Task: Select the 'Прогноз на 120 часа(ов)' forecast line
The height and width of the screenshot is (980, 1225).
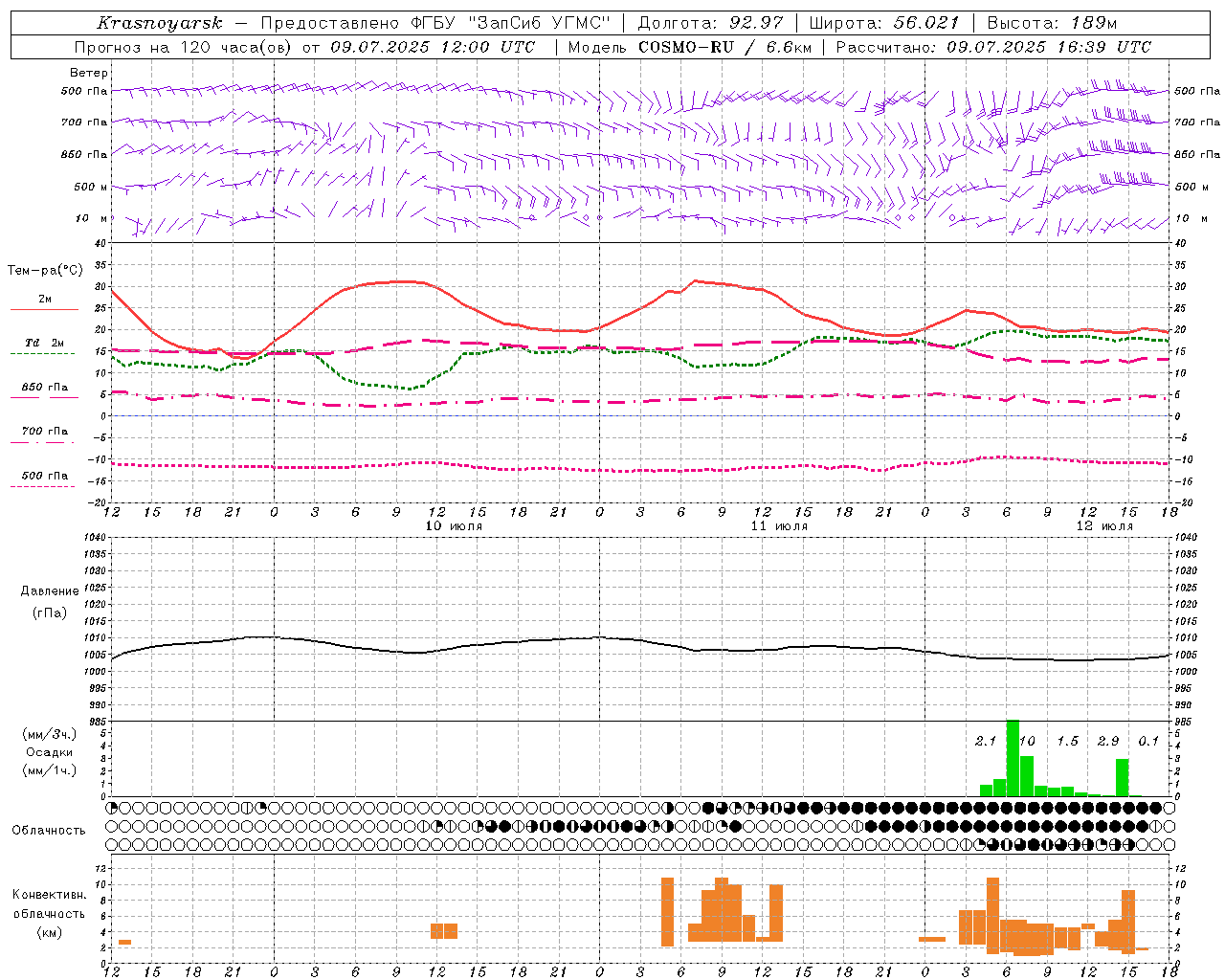Action: (x=304, y=47)
